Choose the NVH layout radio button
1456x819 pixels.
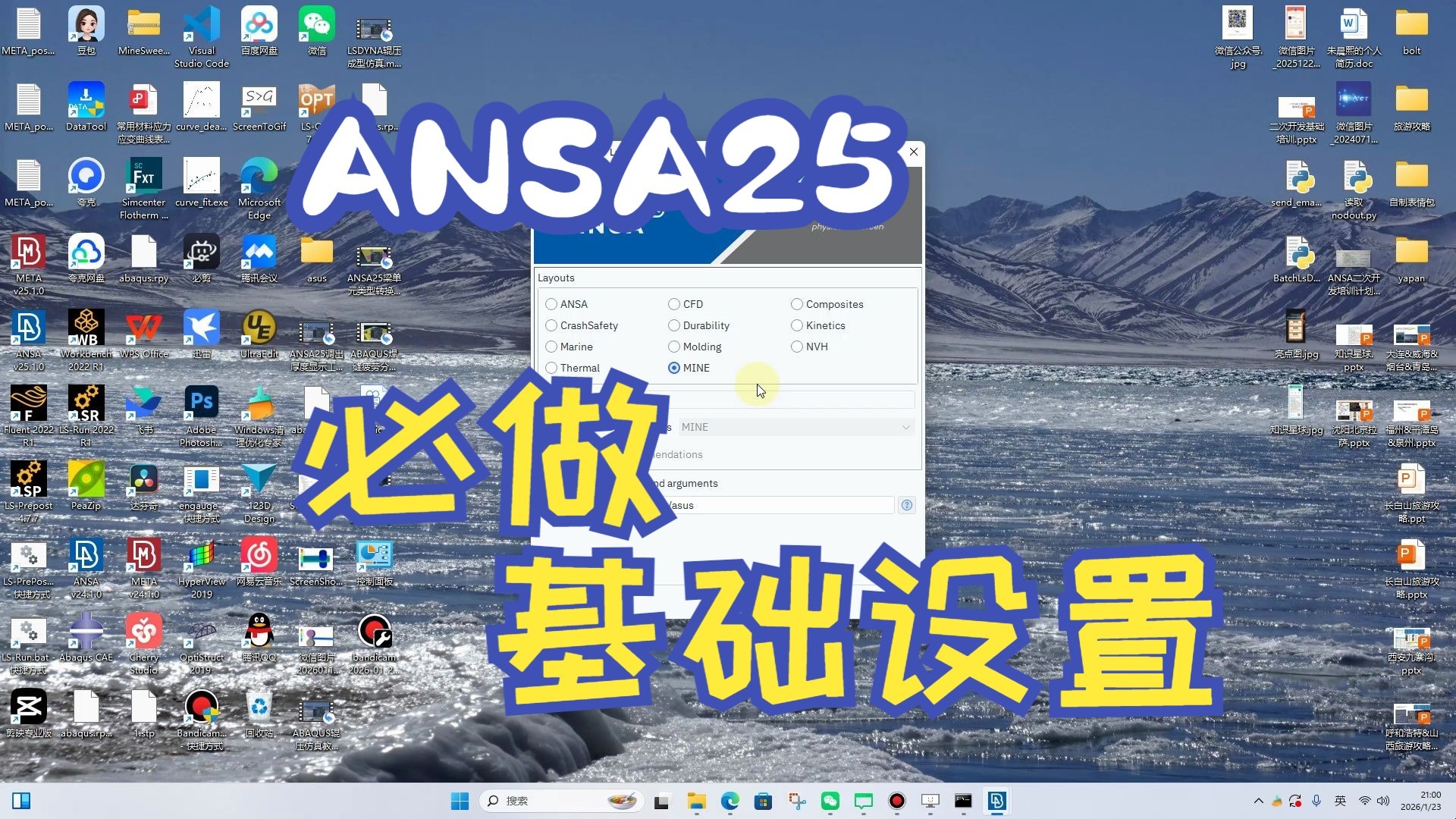click(x=797, y=347)
